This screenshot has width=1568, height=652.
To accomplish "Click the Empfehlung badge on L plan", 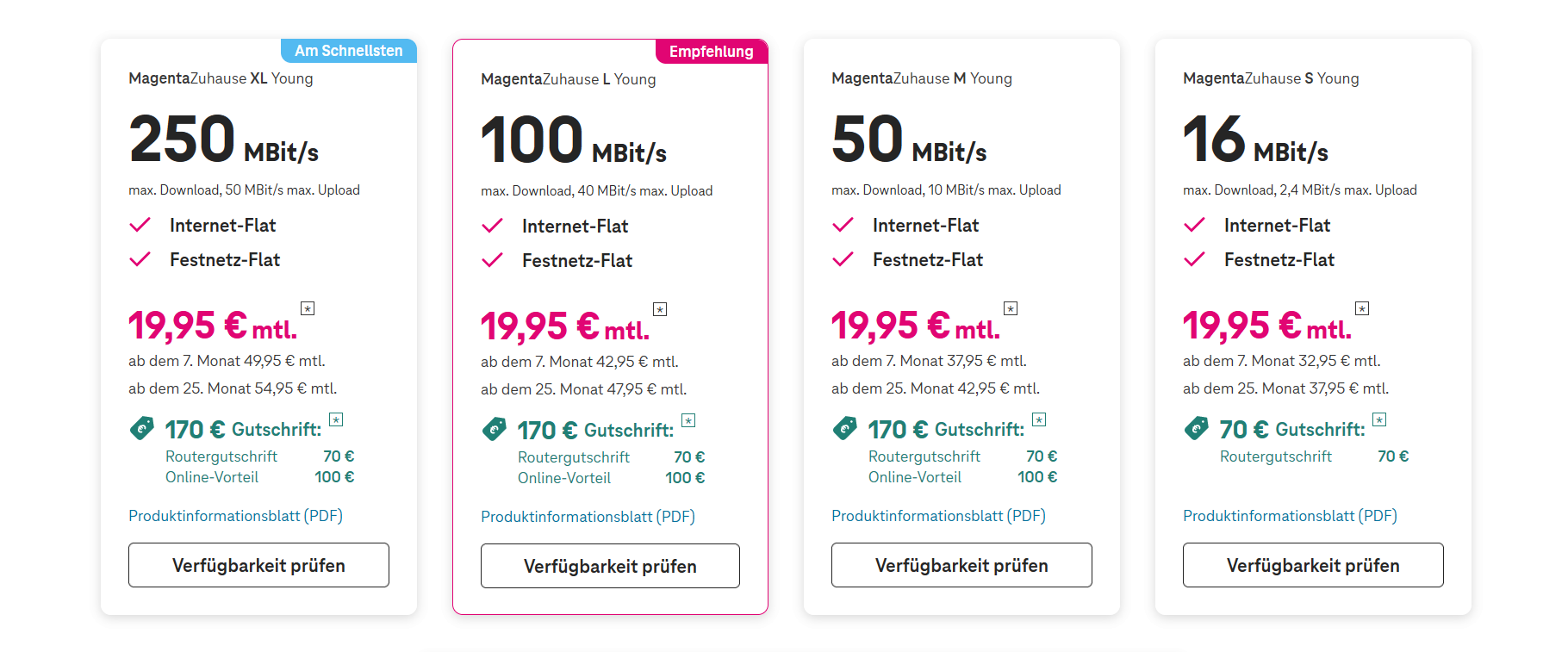I will coord(711,52).
